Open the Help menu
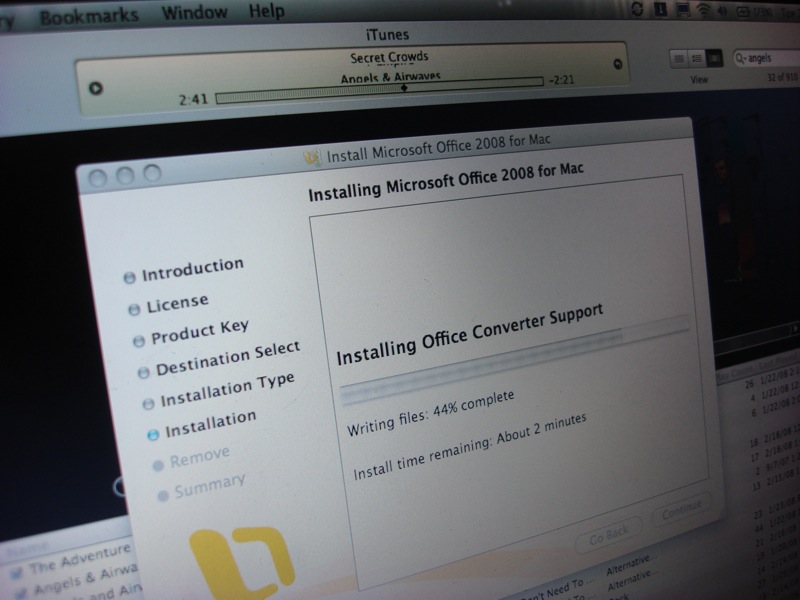Image resolution: width=800 pixels, height=600 pixels. point(266,10)
